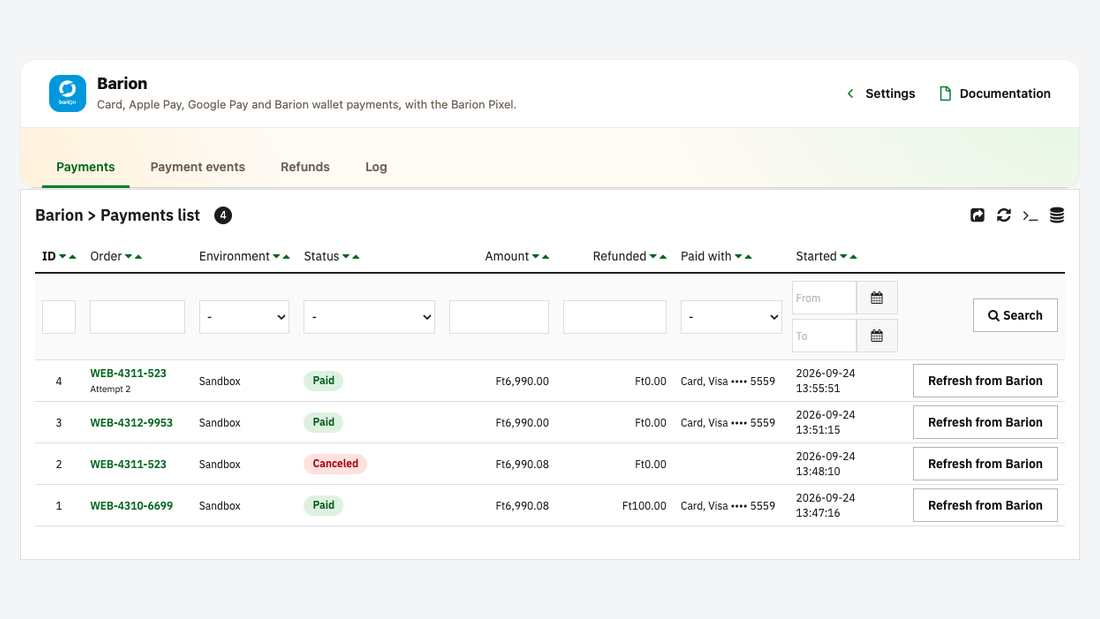Switch to the Payments tab
1100x619 pixels.
[86, 167]
